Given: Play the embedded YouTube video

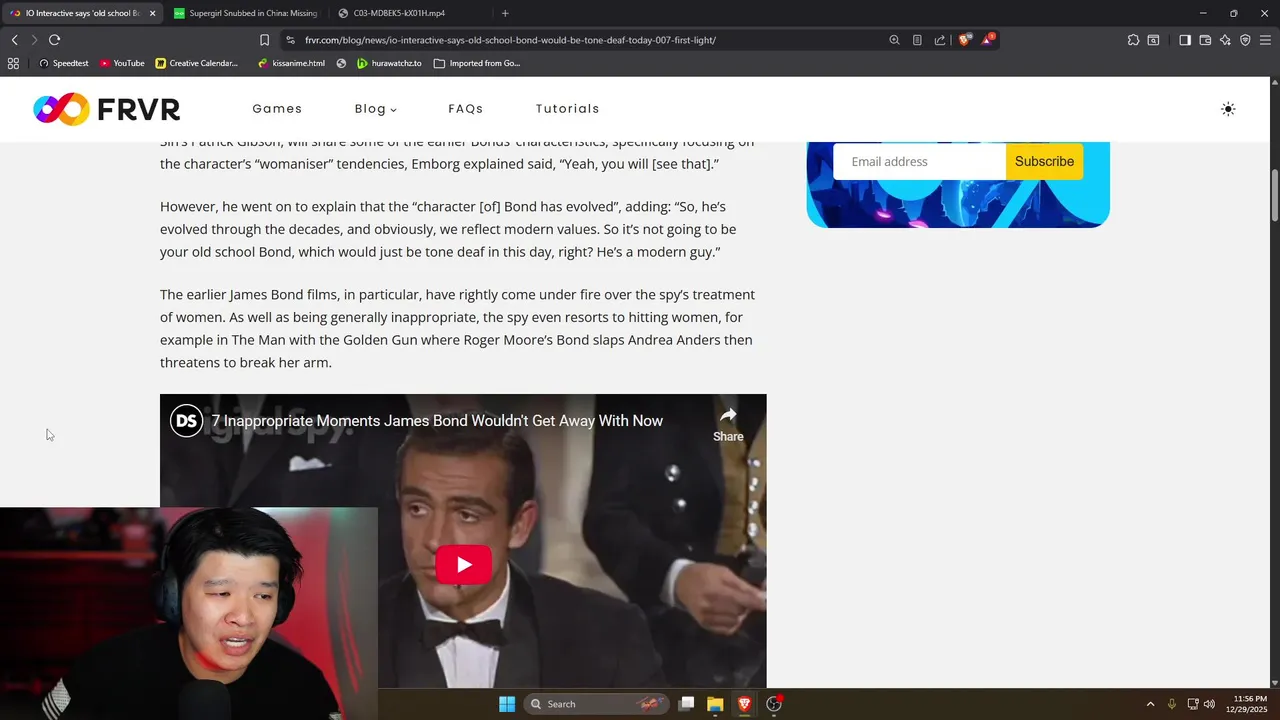Looking at the screenshot, I should point(463,565).
